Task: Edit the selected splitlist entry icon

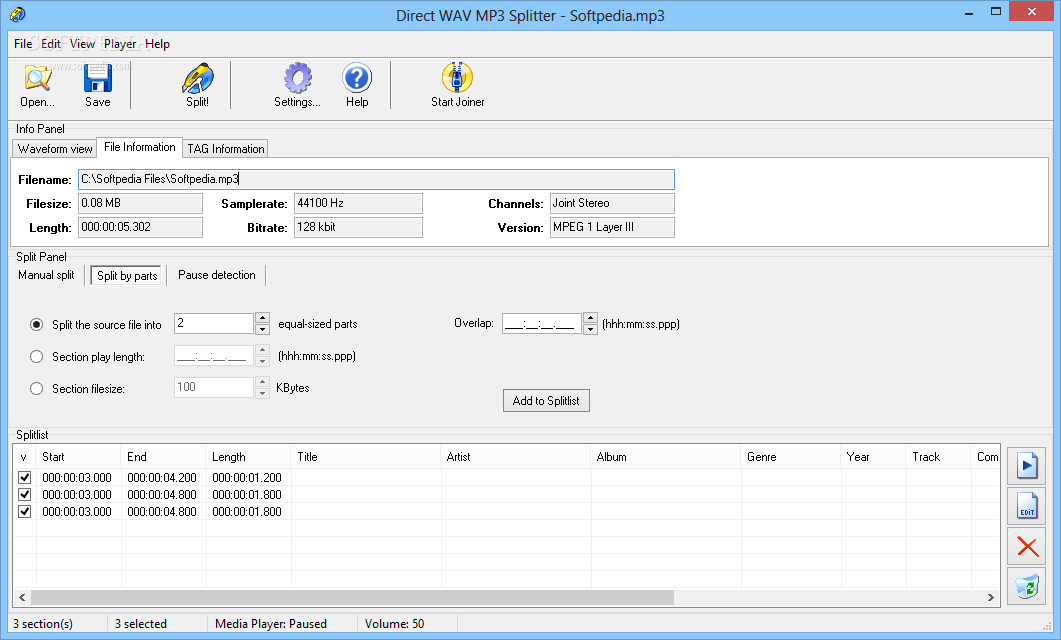Action: click(x=1026, y=506)
